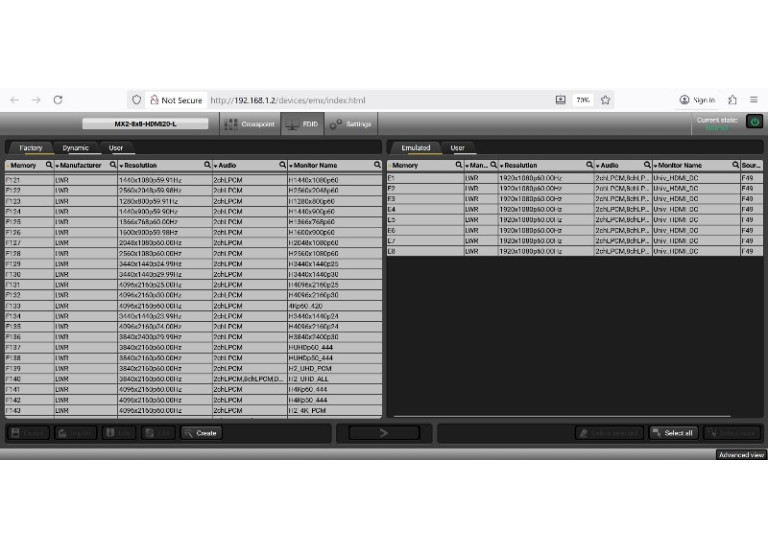Search left Resolution column magnifier icon
768x548 pixels.
tap(207, 165)
